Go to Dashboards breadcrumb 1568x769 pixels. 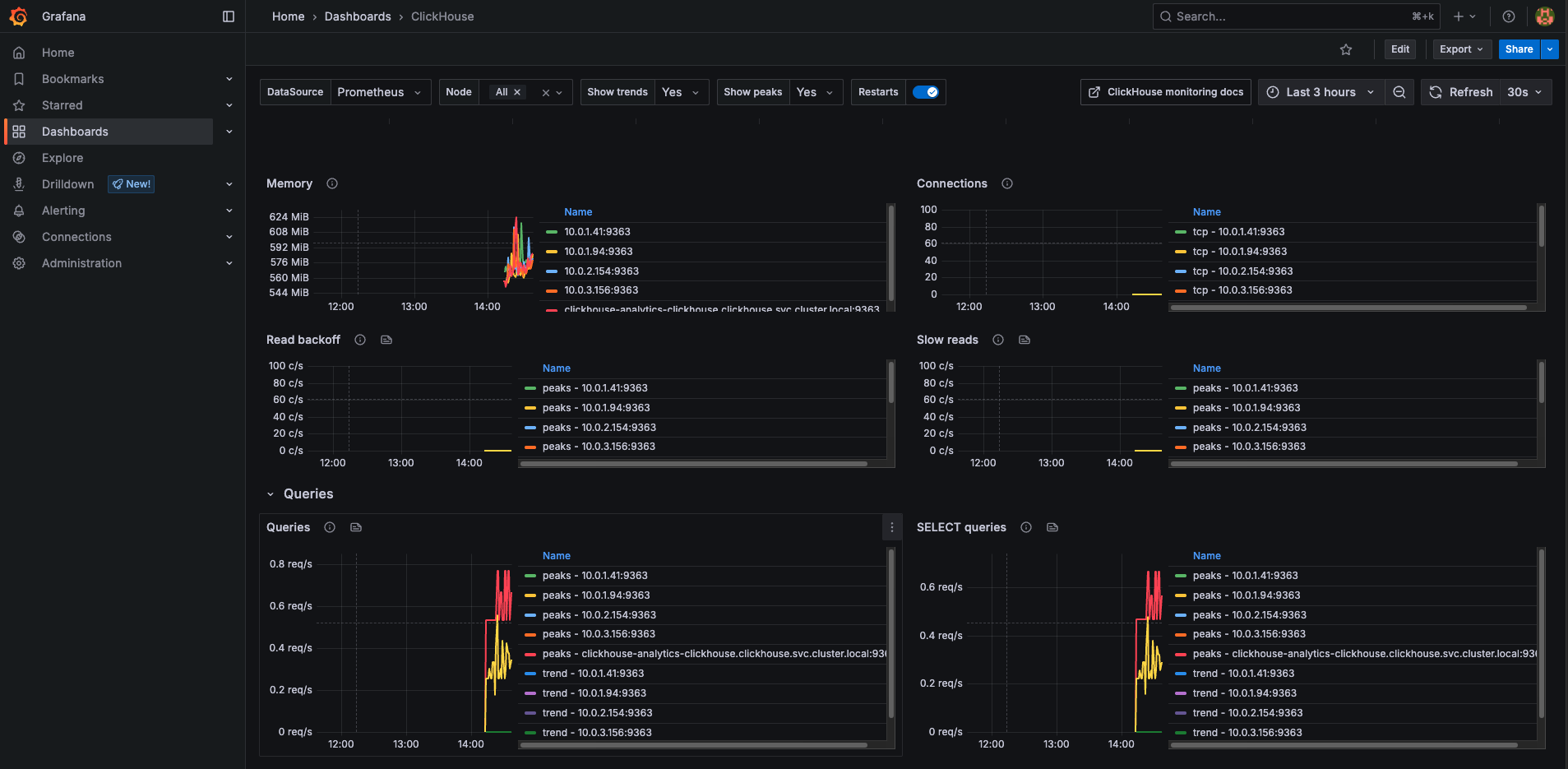point(358,16)
